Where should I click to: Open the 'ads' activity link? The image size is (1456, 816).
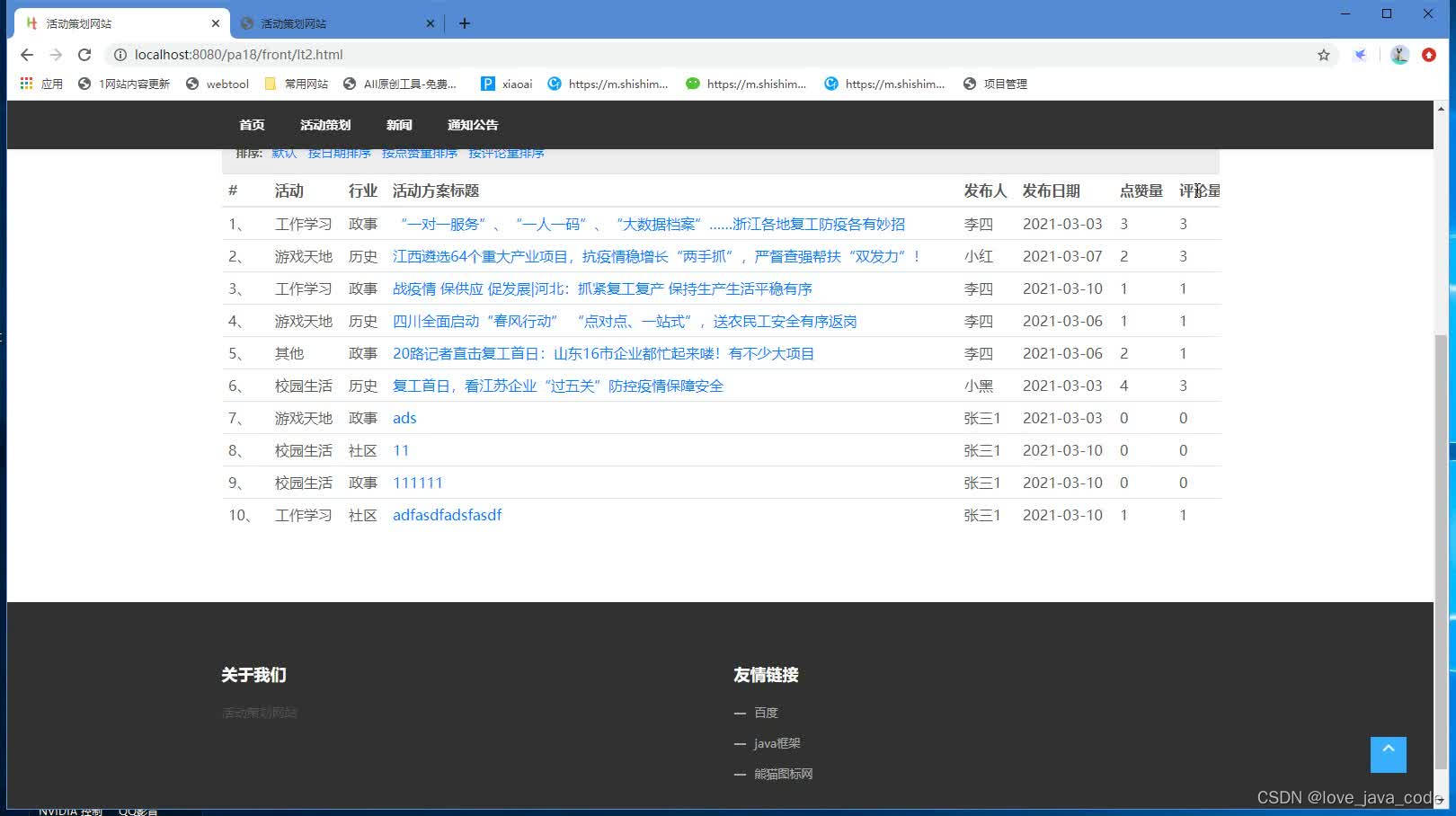404,418
